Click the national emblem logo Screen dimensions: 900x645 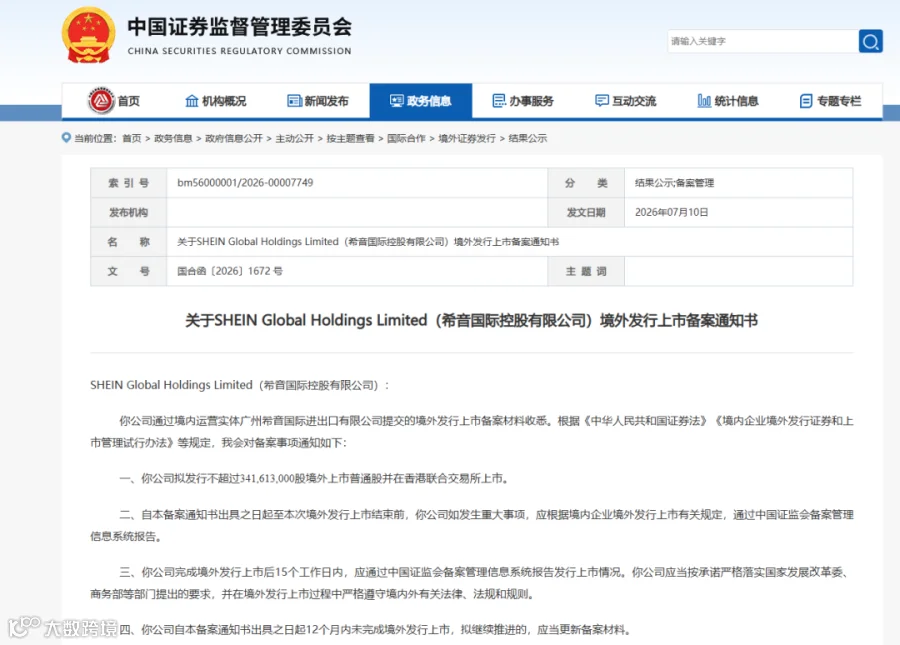click(88, 35)
